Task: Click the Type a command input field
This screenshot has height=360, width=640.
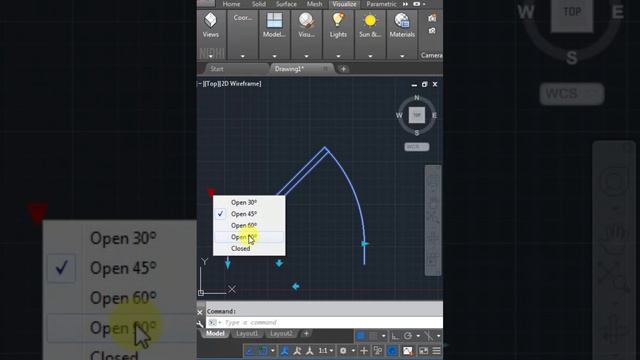Action: (324, 322)
